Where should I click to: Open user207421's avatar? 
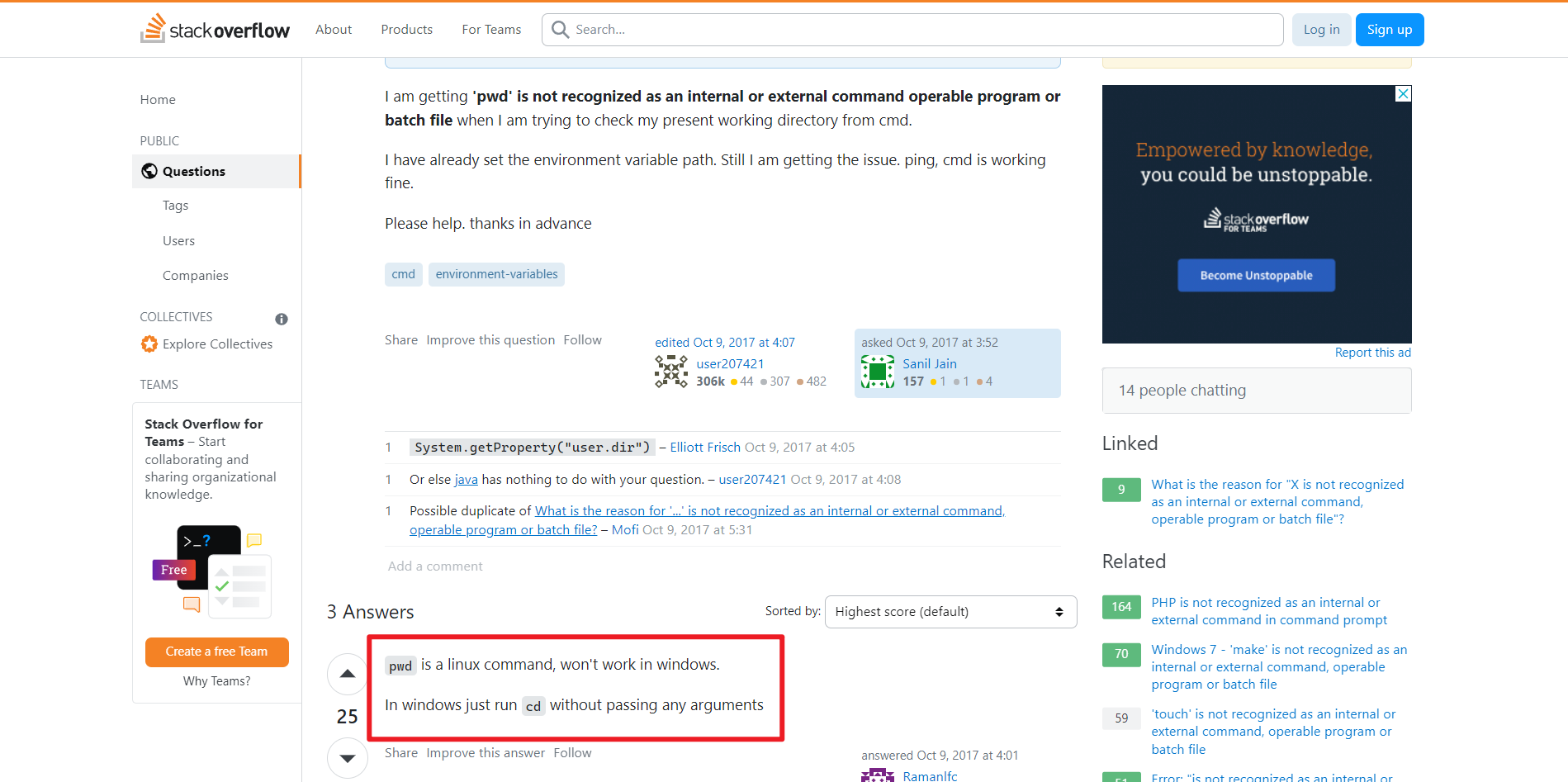pyautogui.click(x=671, y=372)
